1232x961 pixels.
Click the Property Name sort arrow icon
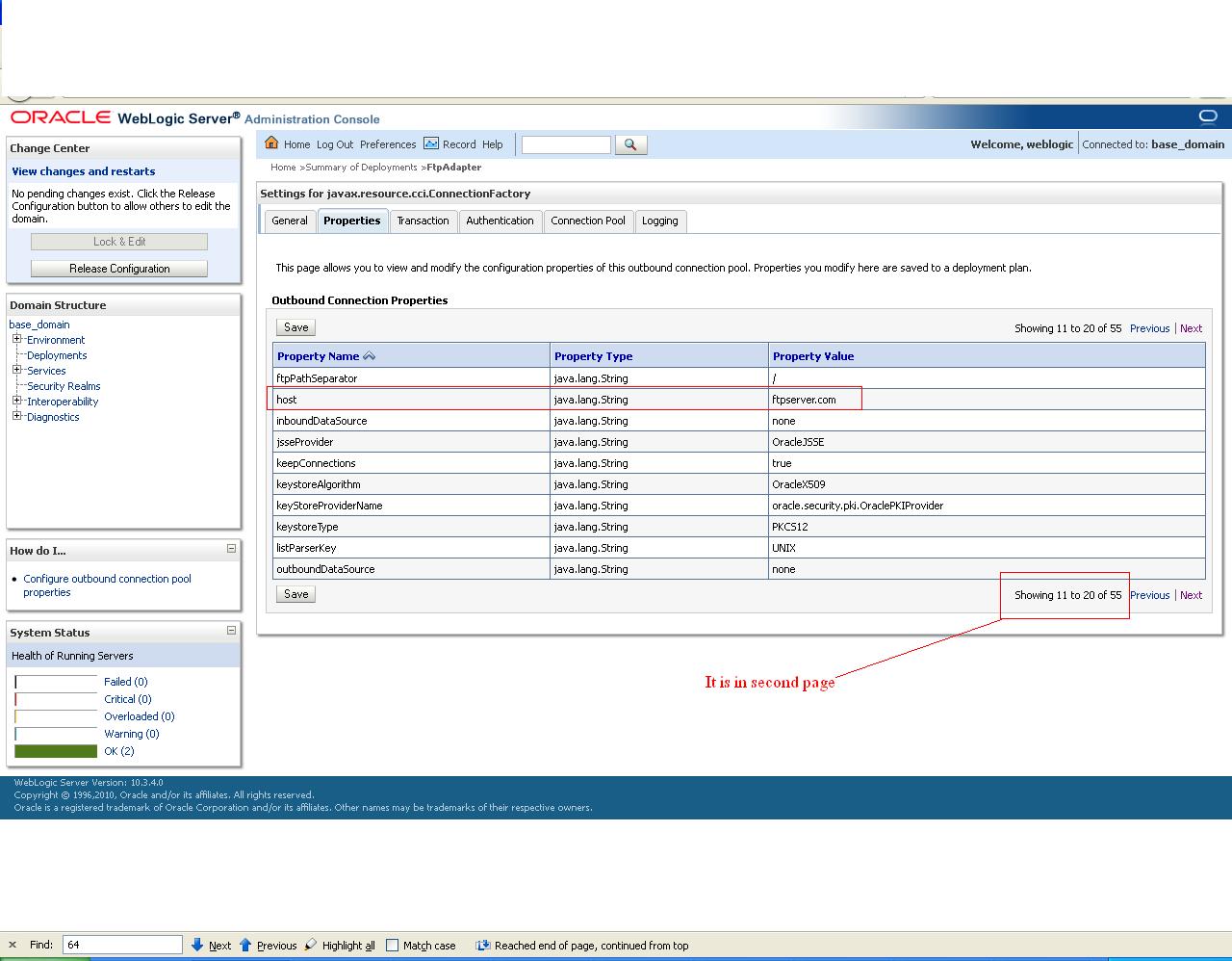point(369,356)
